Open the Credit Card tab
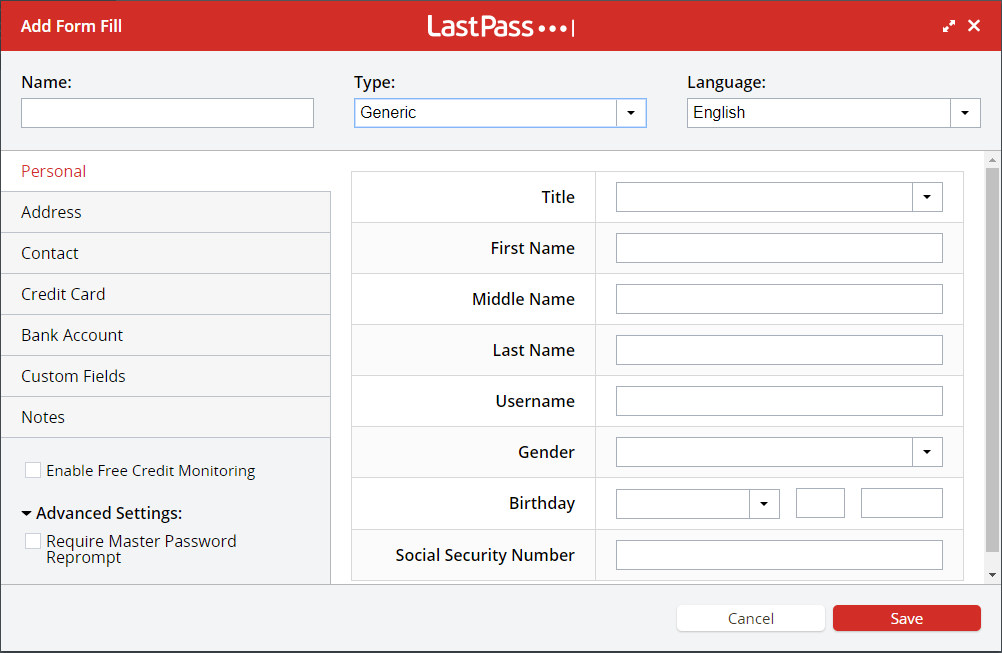 (x=63, y=294)
